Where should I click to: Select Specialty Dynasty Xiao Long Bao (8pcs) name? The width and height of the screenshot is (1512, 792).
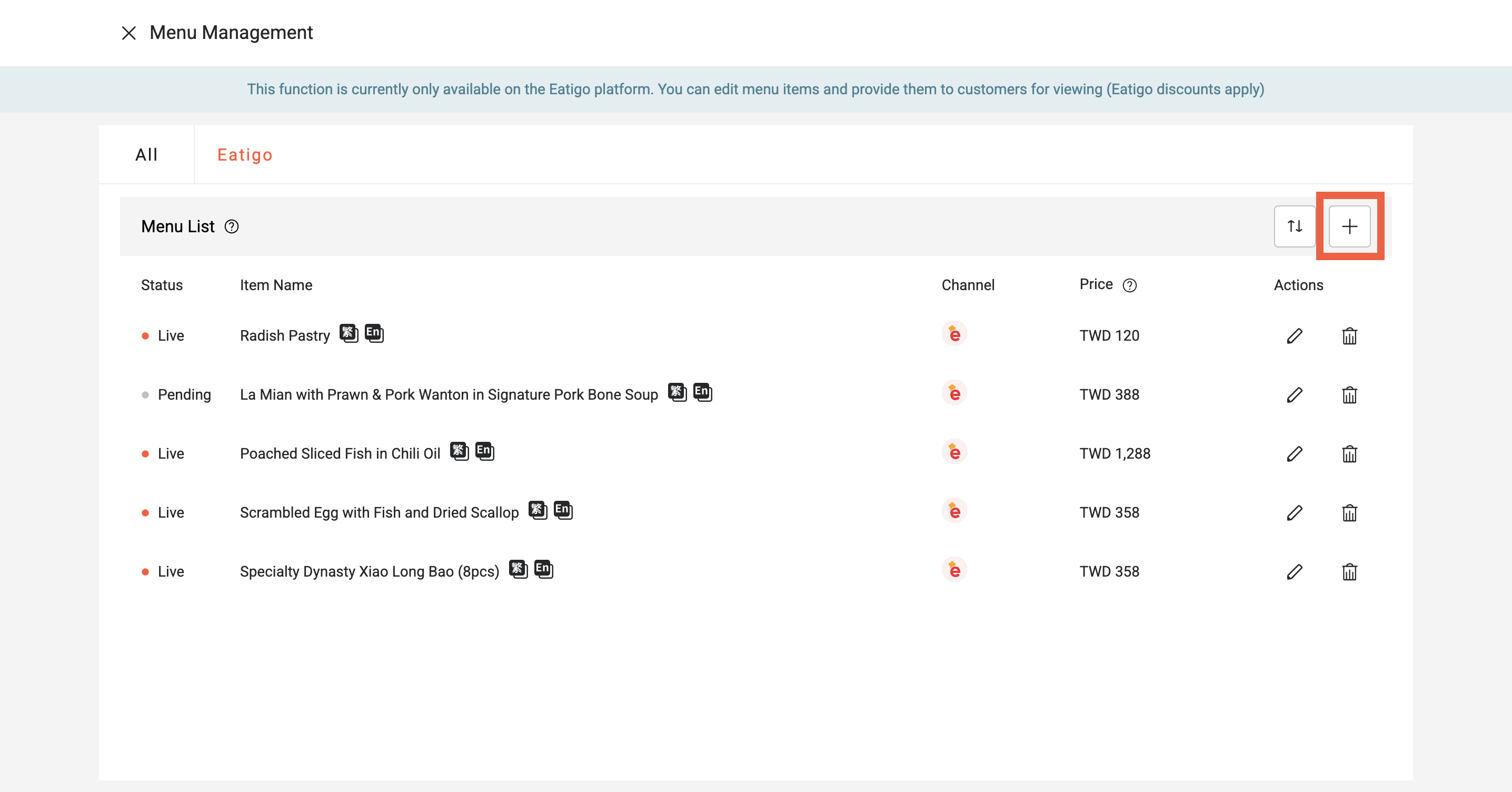tap(369, 572)
